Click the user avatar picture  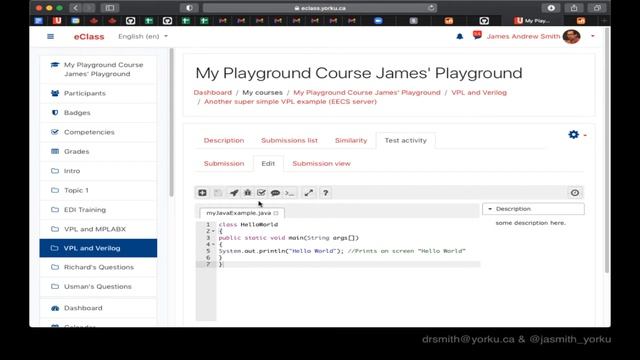click(x=571, y=36)
